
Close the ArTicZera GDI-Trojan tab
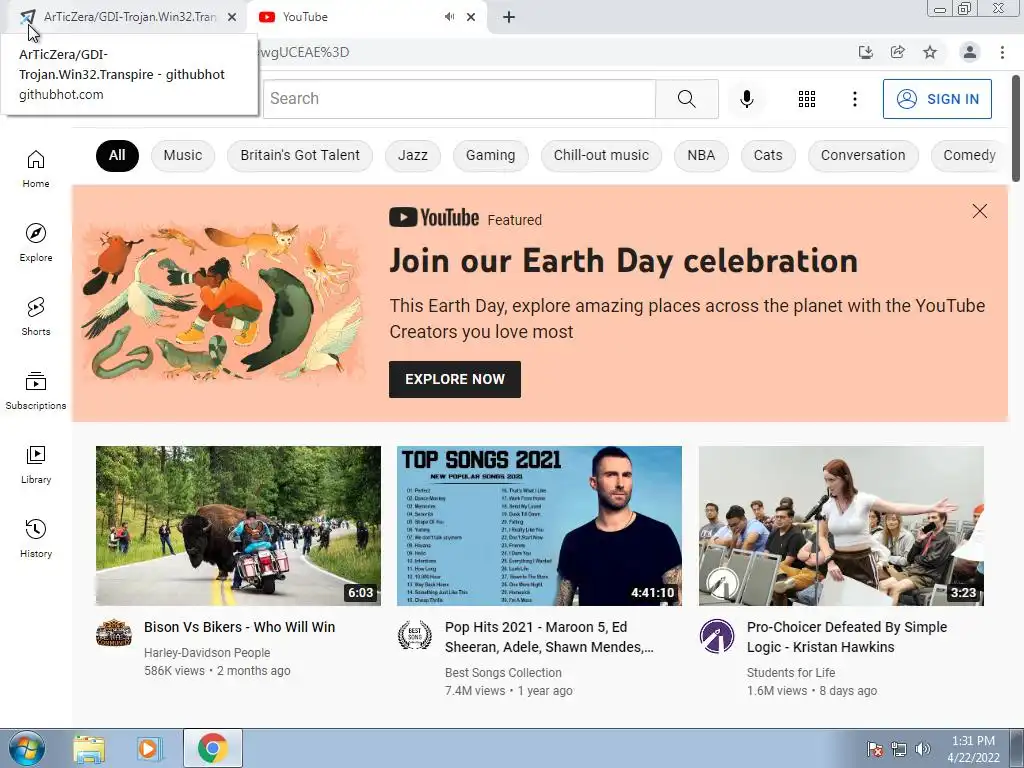pyautogui.click(x=232, y=17)
